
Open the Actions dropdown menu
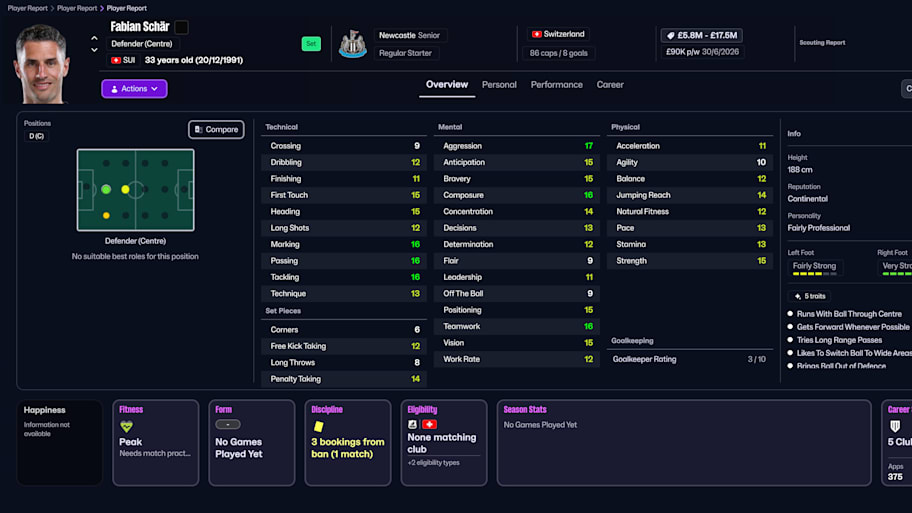click(134, 88)
